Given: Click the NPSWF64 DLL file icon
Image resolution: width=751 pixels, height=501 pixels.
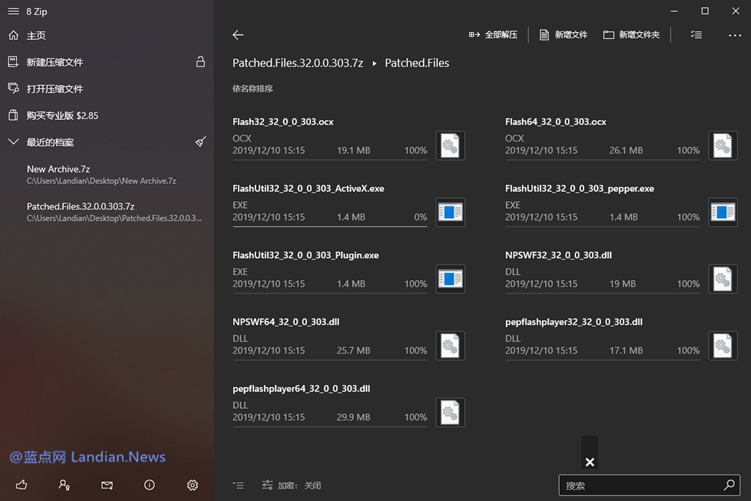Looking at the screenshot, I should click(x=450, y=346).
